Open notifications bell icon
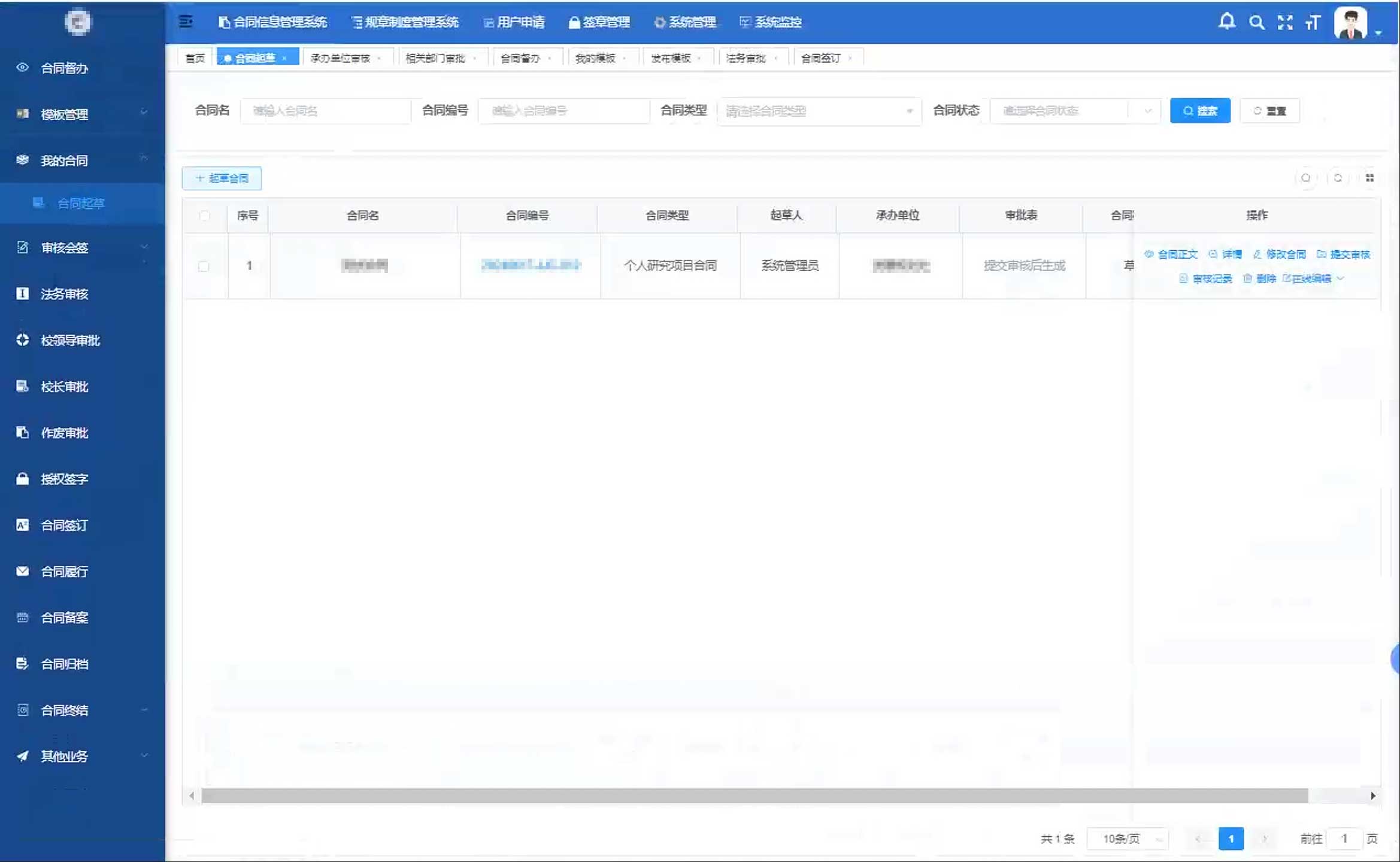1400x862 pixels. pyautogui.click(x=1226, y=22)
